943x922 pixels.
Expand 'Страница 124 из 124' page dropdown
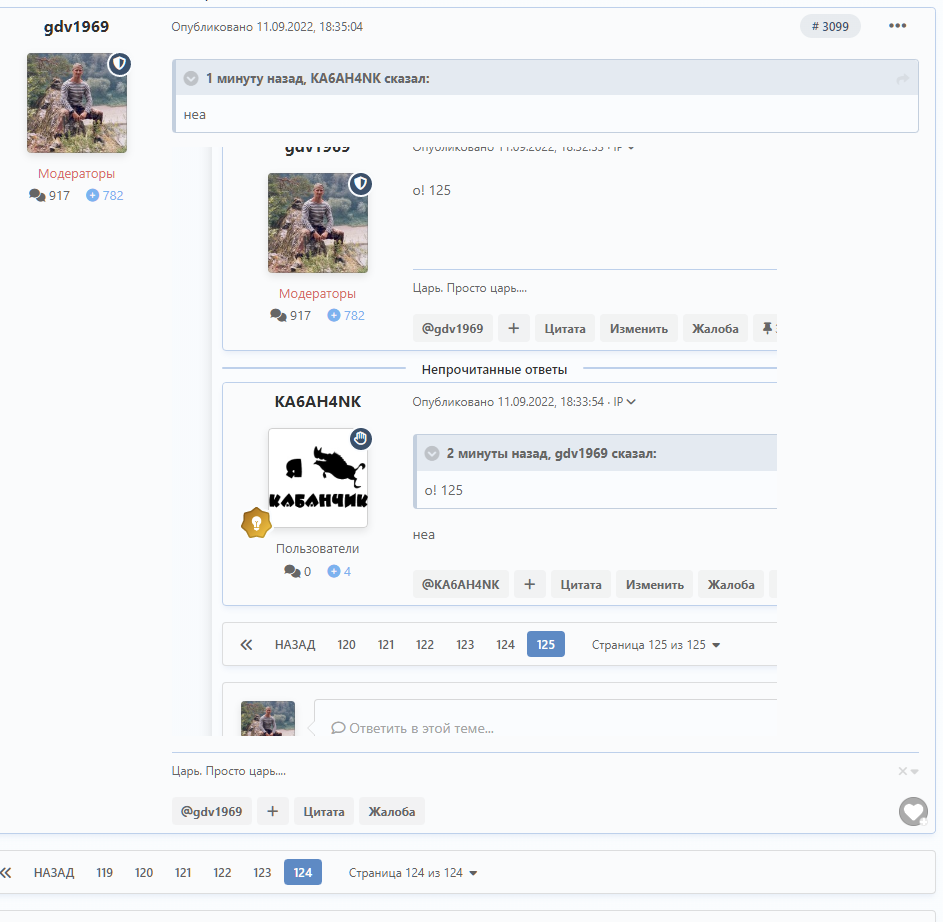(x=413, y=873)
